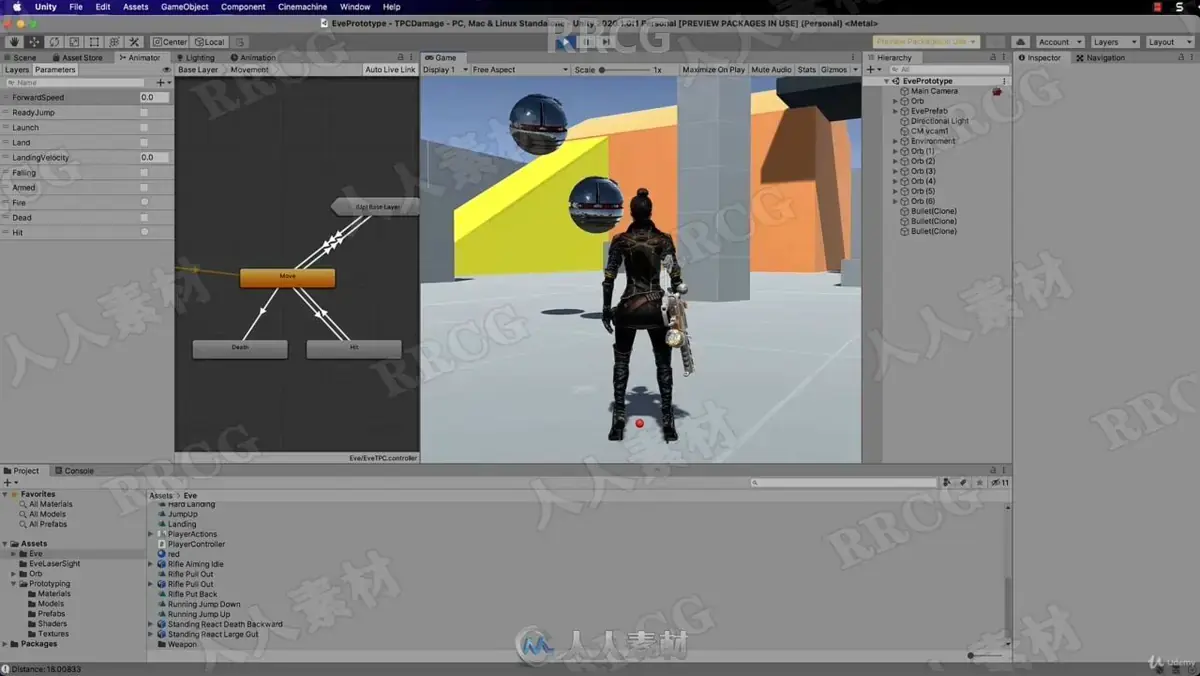Collapse the Prototyping folder in Project
The image size is (1200, 676).
click(14, 584)
